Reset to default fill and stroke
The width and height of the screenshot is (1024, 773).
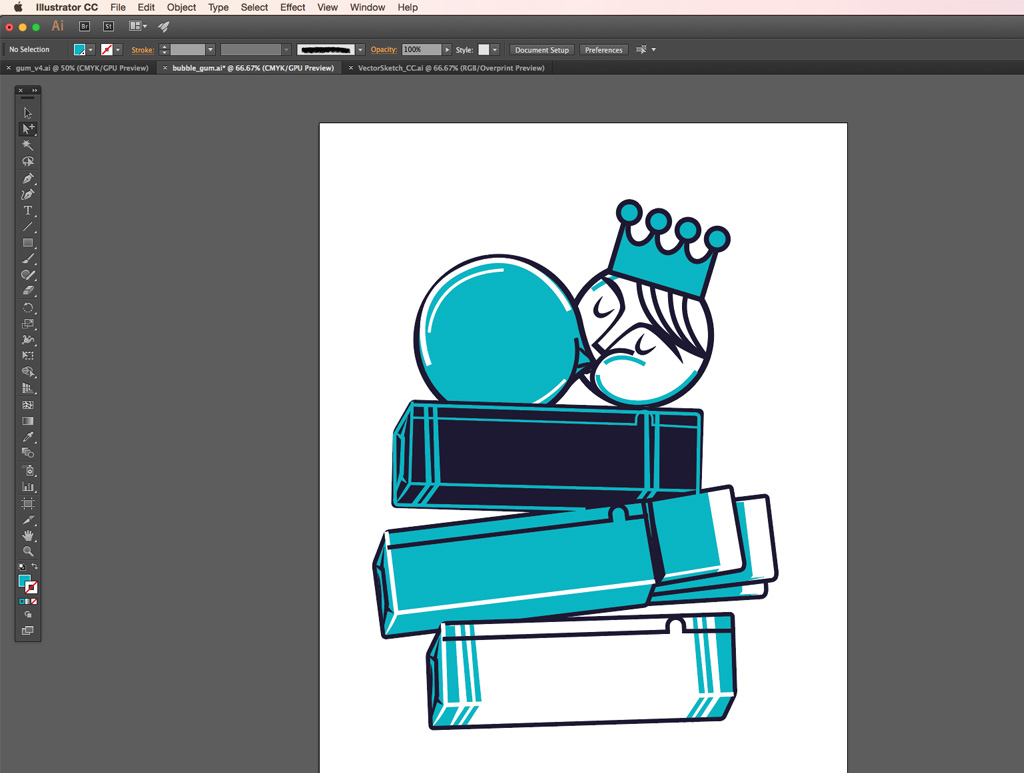click(x=21, y=567)
